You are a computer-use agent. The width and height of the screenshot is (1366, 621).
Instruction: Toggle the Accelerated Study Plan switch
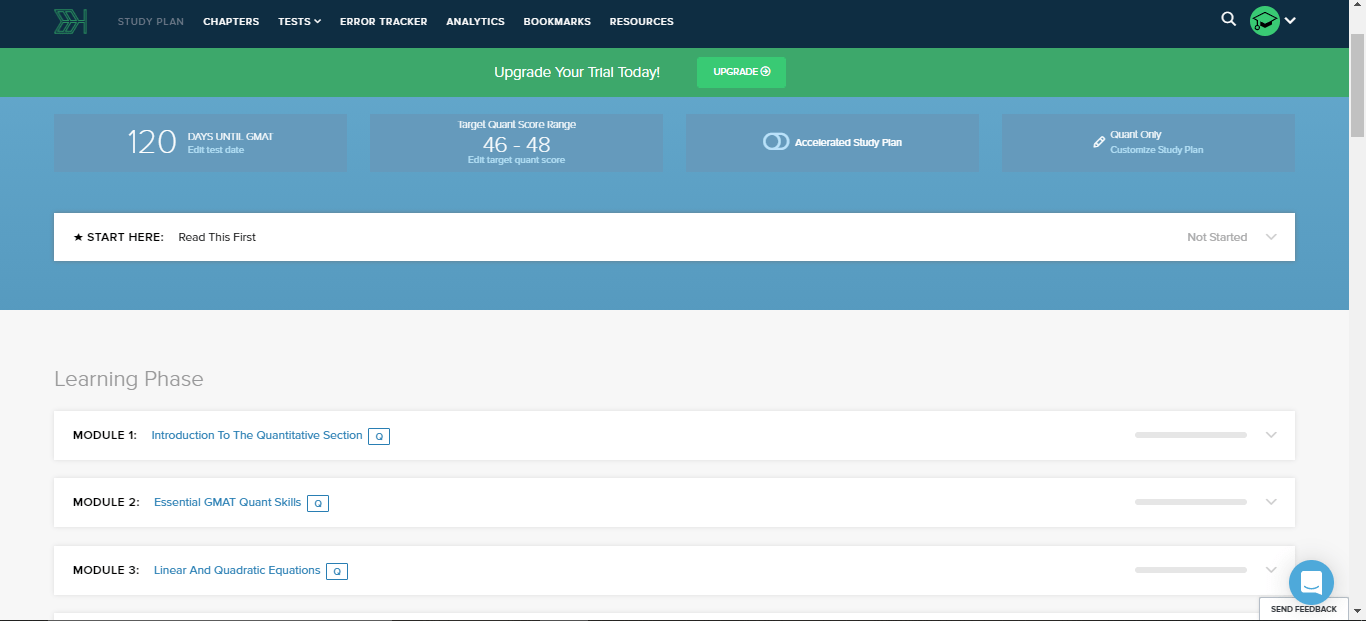point(776,142)
